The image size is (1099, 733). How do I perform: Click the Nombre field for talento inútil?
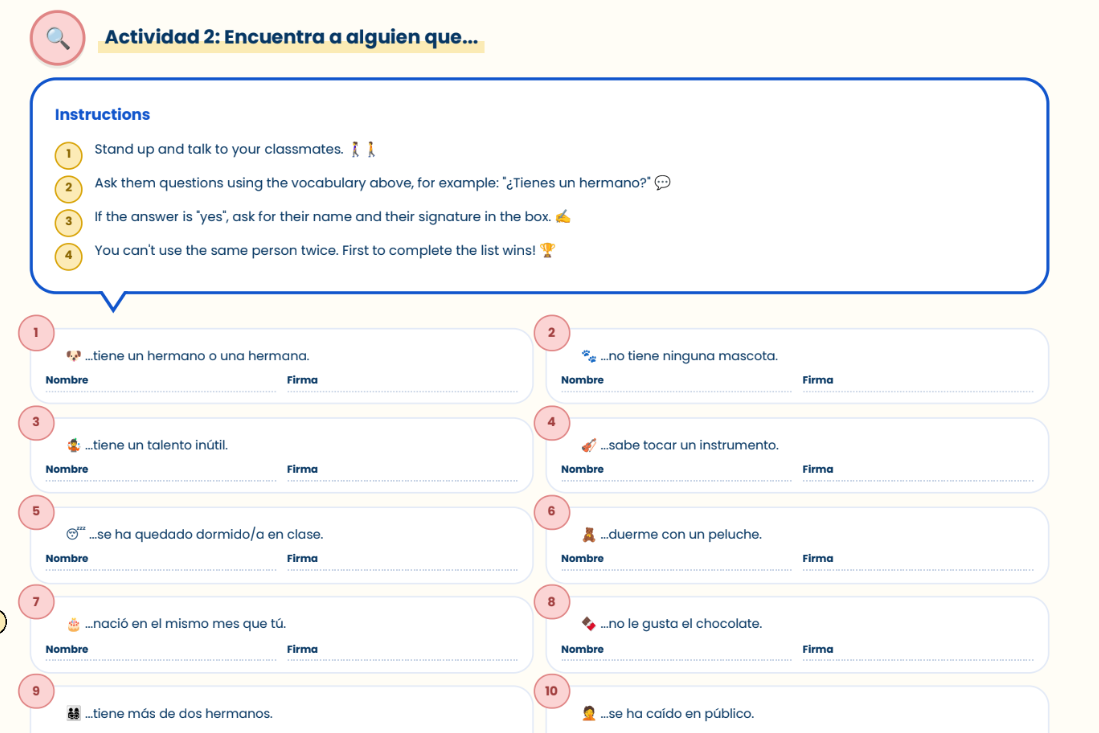(x=161, y=471)
